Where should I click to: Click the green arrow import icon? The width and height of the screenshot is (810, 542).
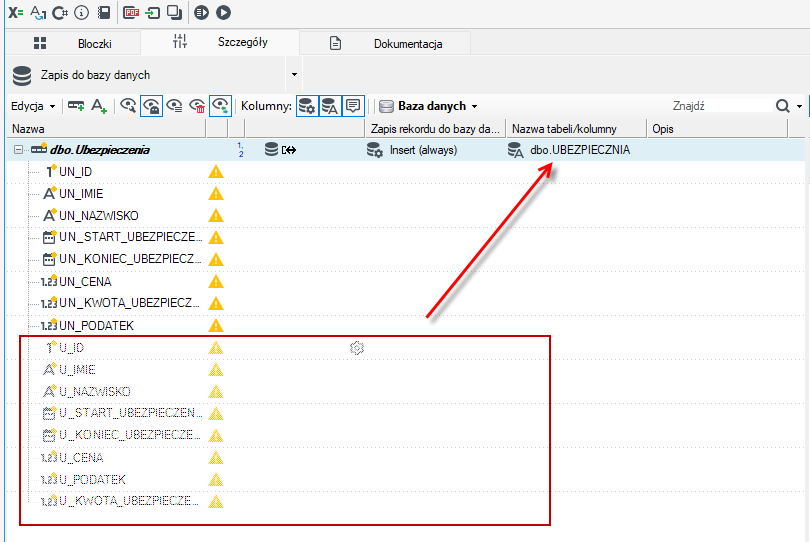(x=153, y=12)
